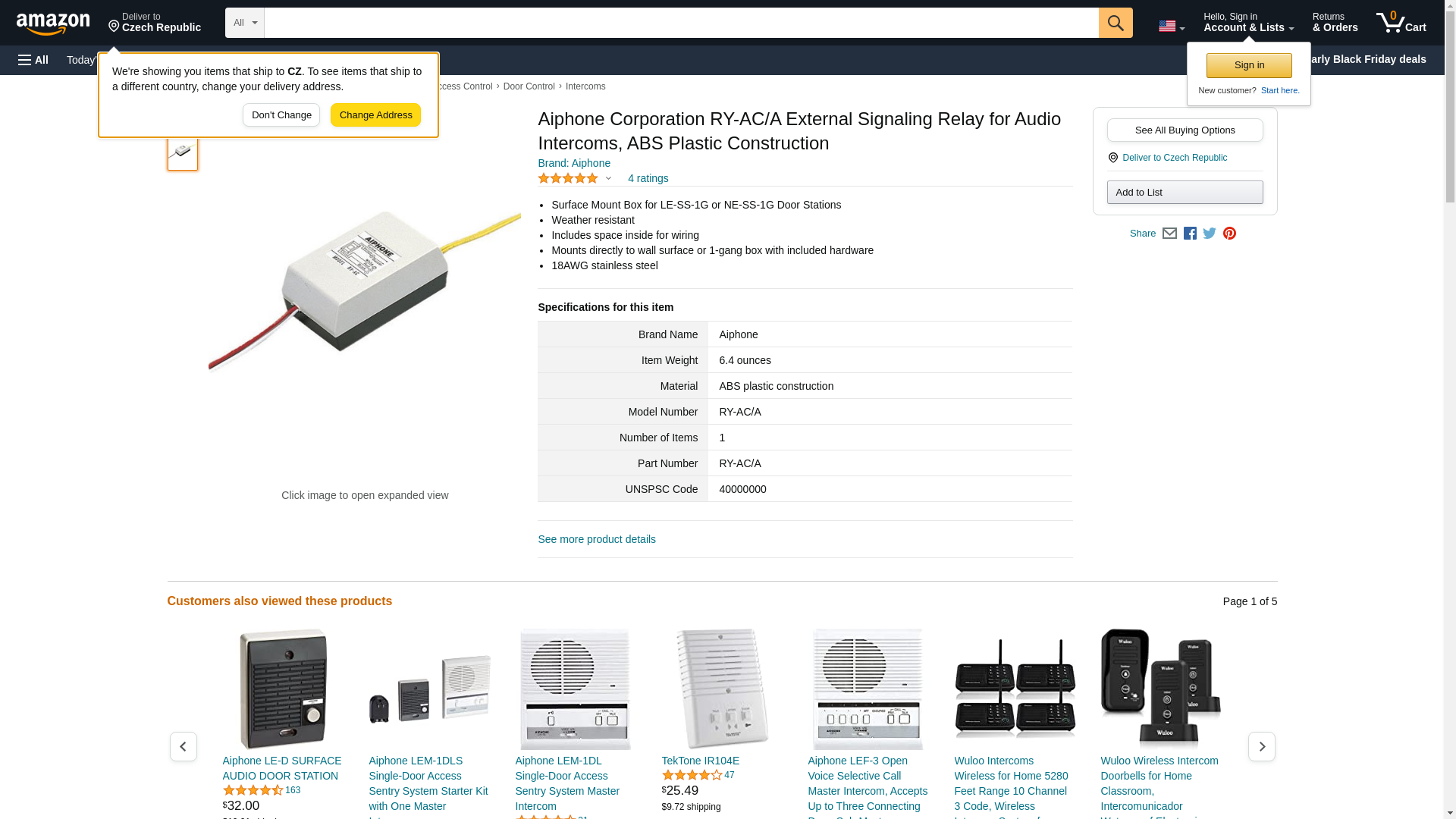Open the language flag dropdown
The height and width of the screenshot is (819, 1456).
click(1171, 26)
